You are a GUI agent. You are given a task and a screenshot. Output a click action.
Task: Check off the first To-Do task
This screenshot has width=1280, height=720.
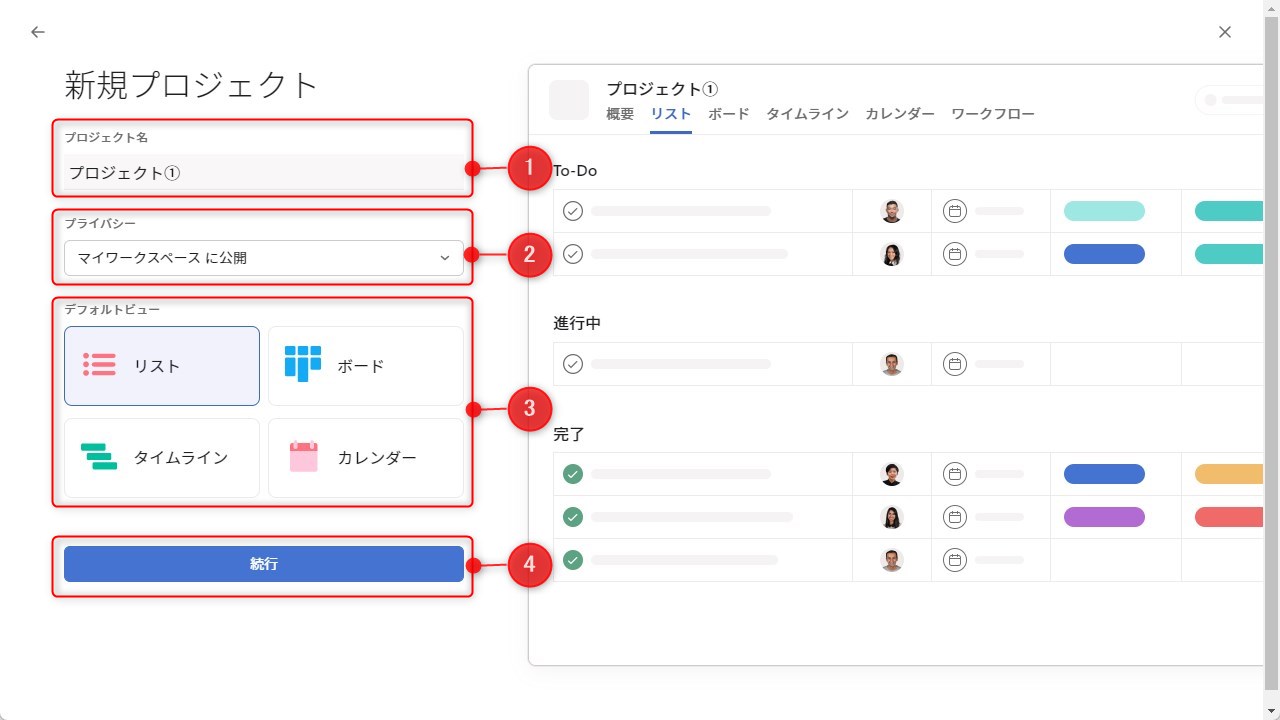click(573, 211)
